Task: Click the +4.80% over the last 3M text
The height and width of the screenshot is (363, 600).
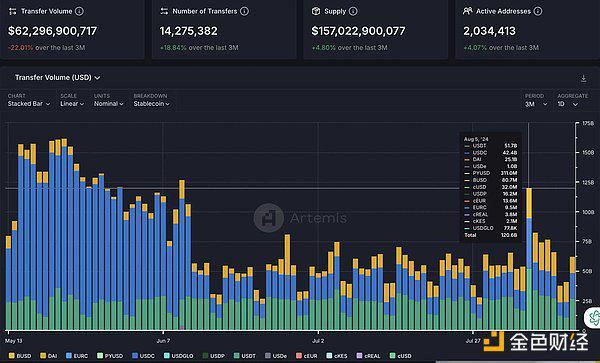Action: coord(349,48)
